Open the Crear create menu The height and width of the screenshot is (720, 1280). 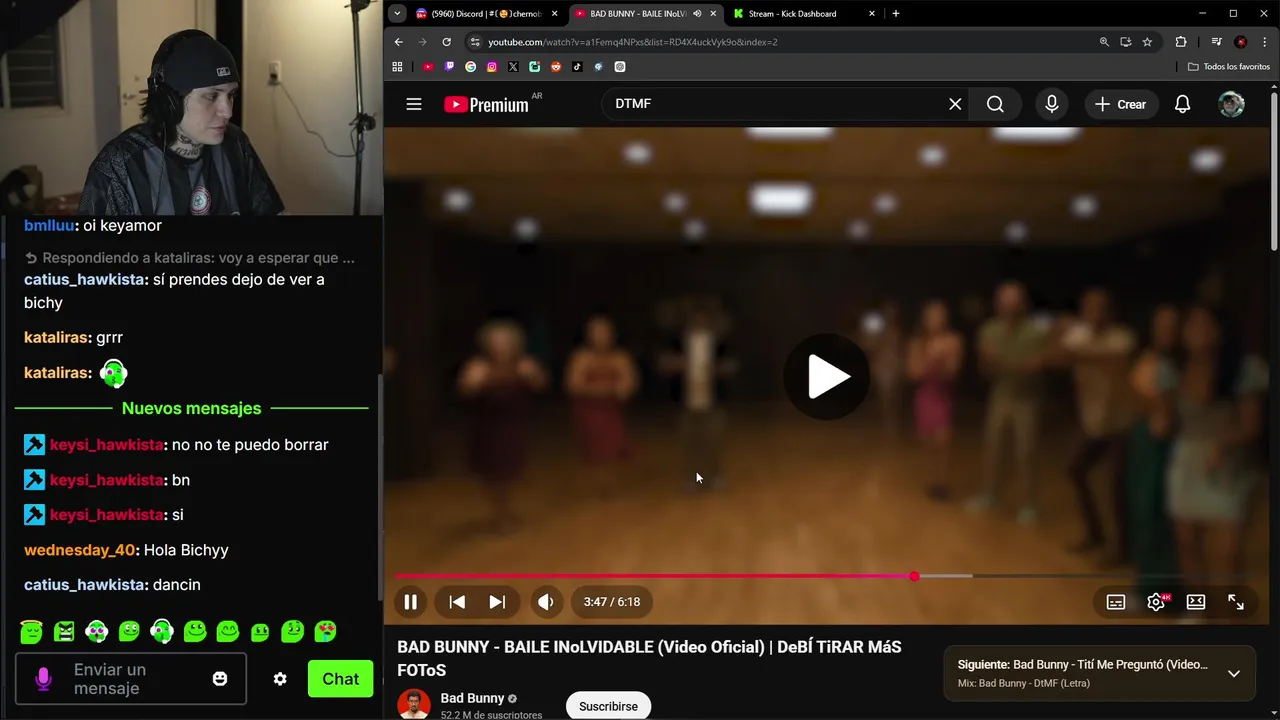pyautogui.click(x=1121, y=104)
